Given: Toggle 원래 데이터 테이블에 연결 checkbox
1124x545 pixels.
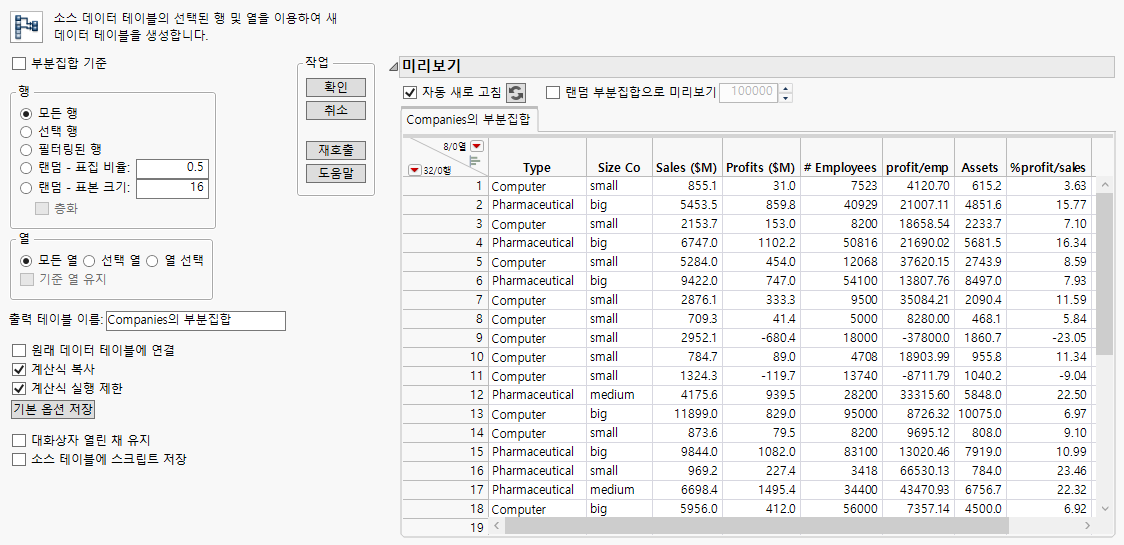Looking at the screenshot, I should point(20,350).
